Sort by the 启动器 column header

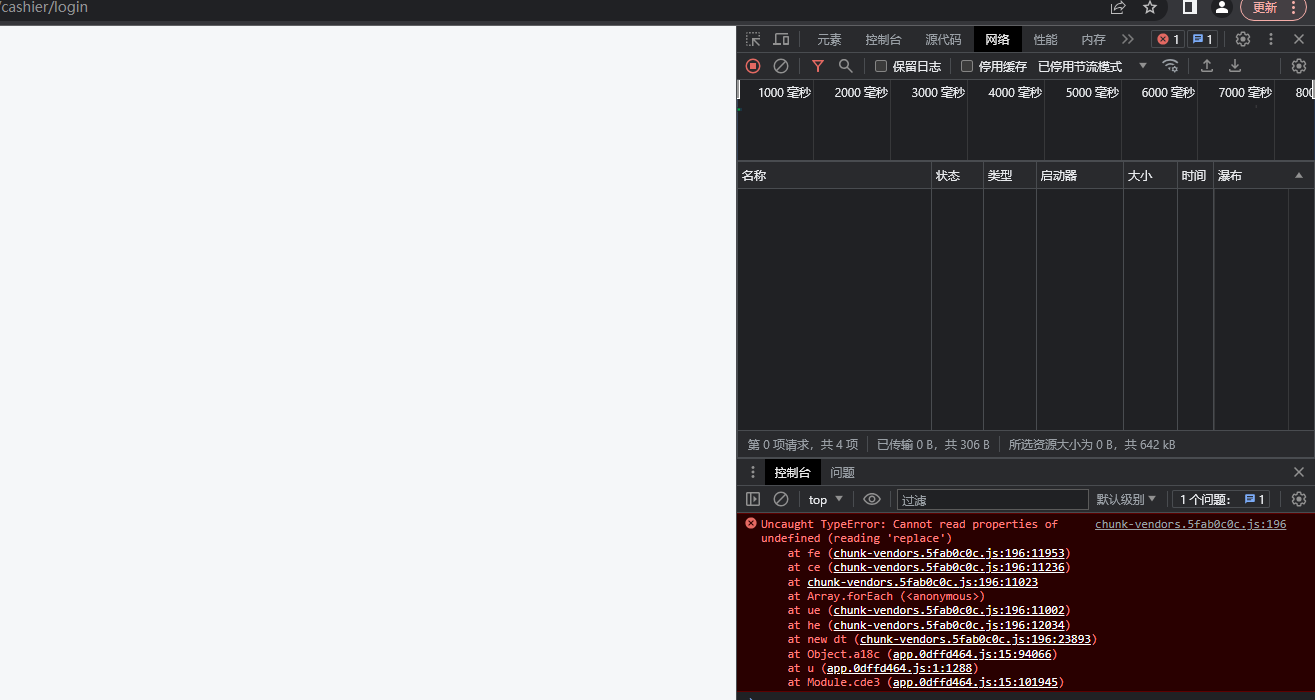coord(1080,175)
